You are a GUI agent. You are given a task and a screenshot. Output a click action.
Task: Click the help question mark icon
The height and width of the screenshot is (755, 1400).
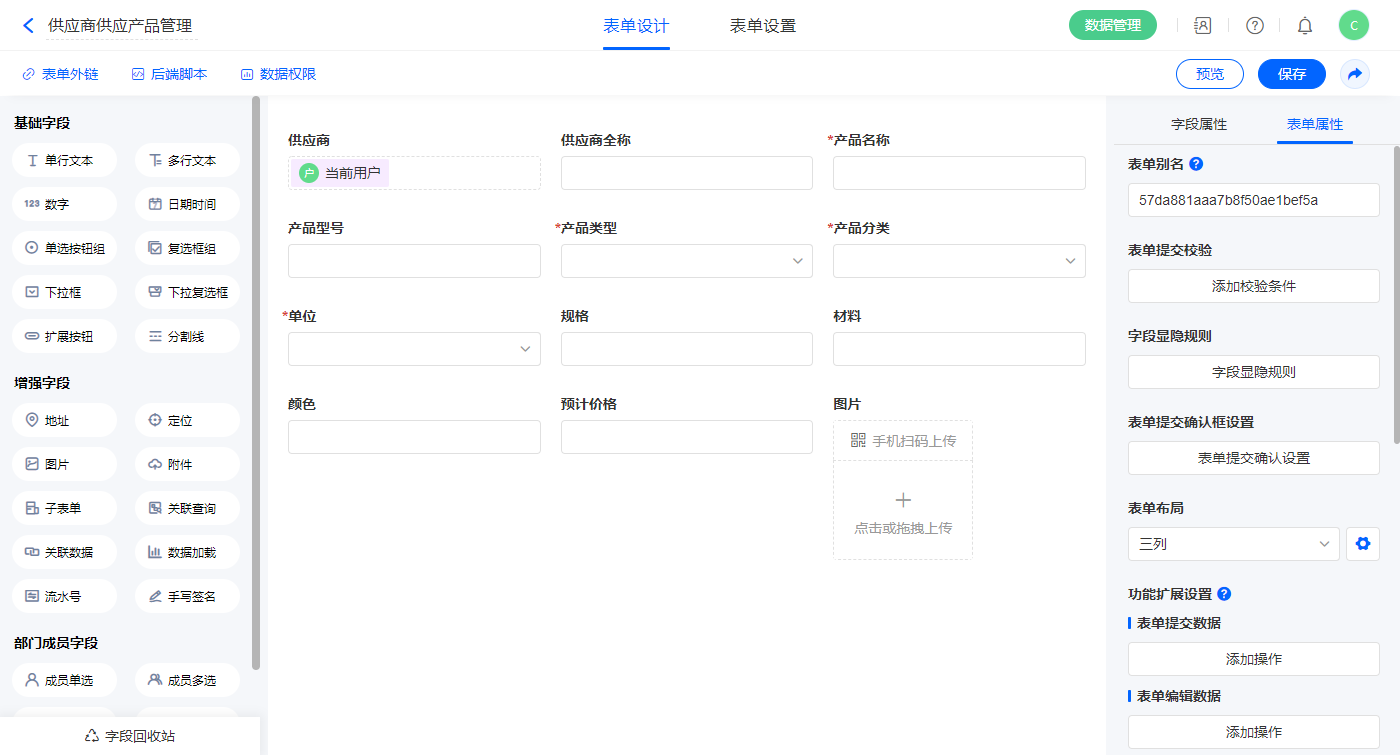pos(1254,26)
